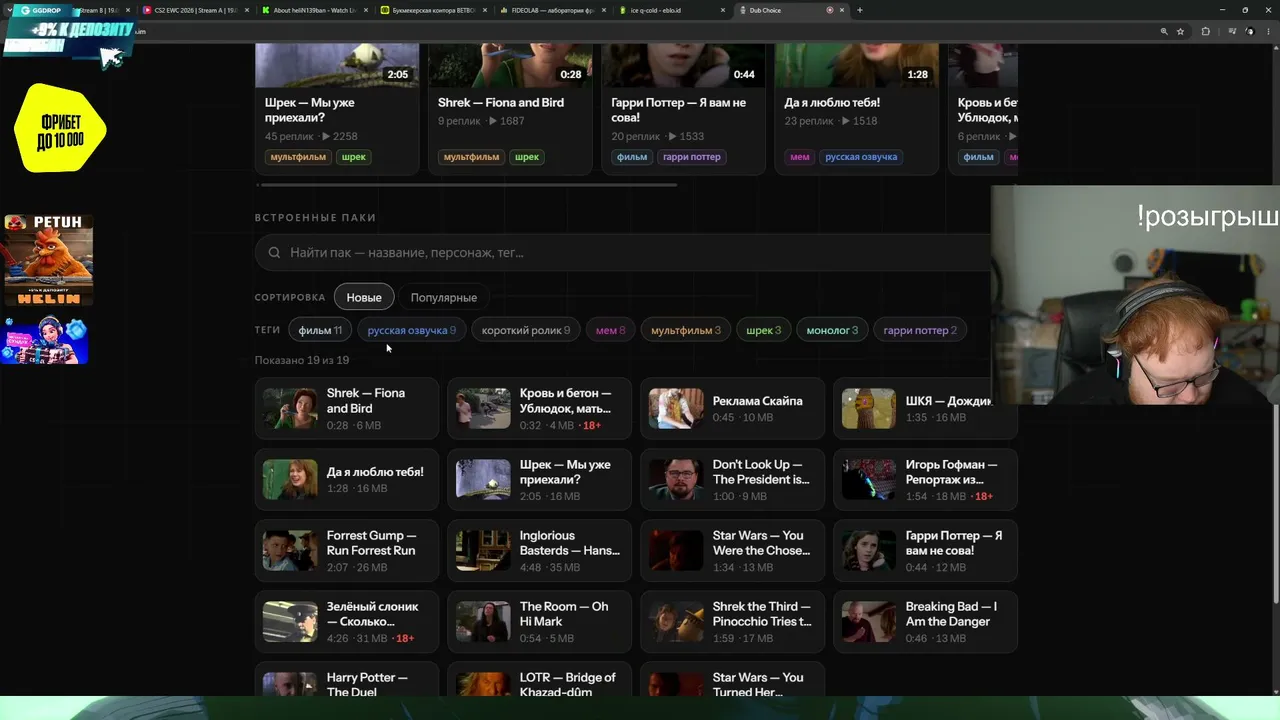
Task: Open the featured card with 45 реплик
Action: pyautogui.click(x=337, y=110)
